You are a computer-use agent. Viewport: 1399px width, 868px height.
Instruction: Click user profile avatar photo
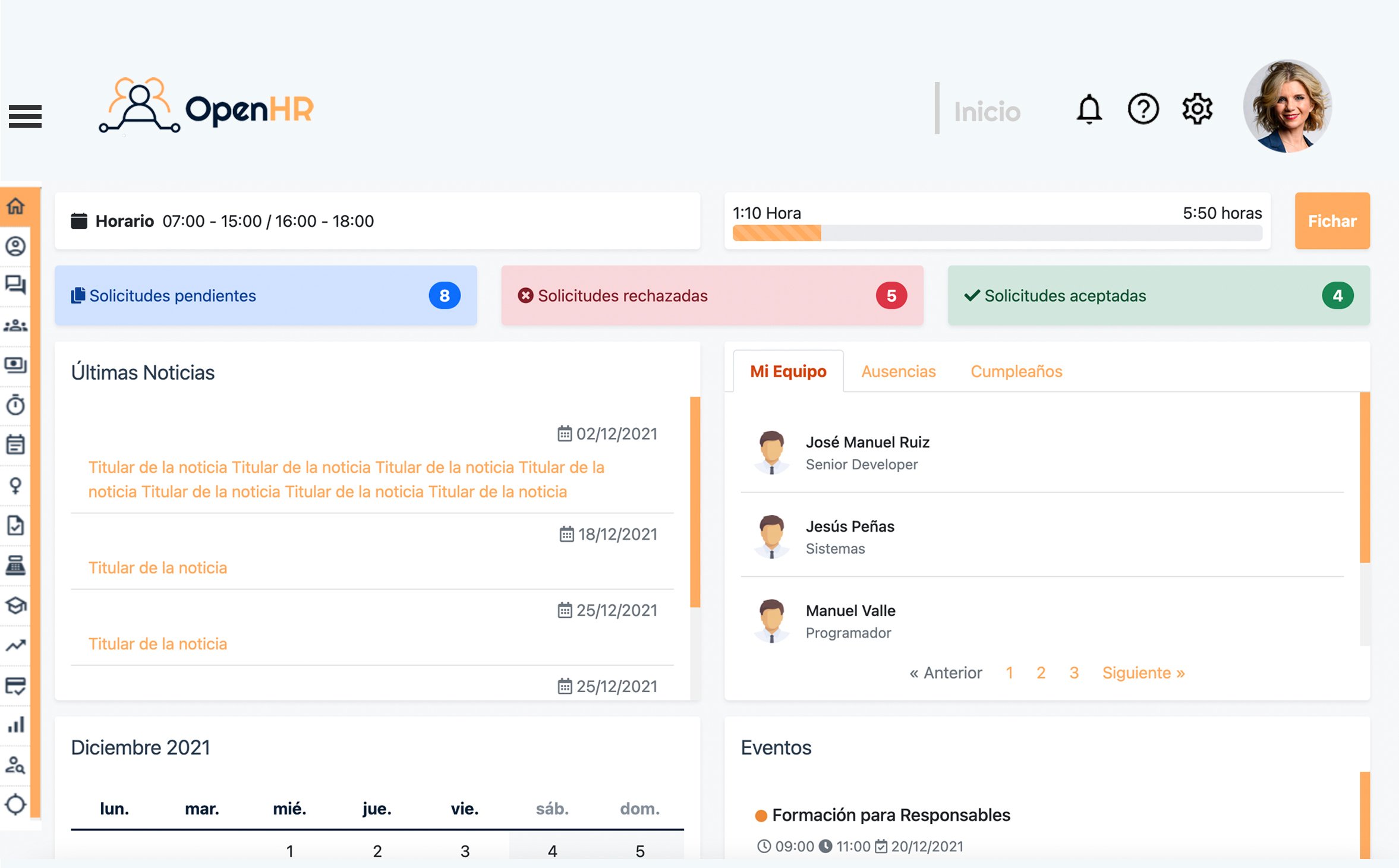click(1288, 110)
